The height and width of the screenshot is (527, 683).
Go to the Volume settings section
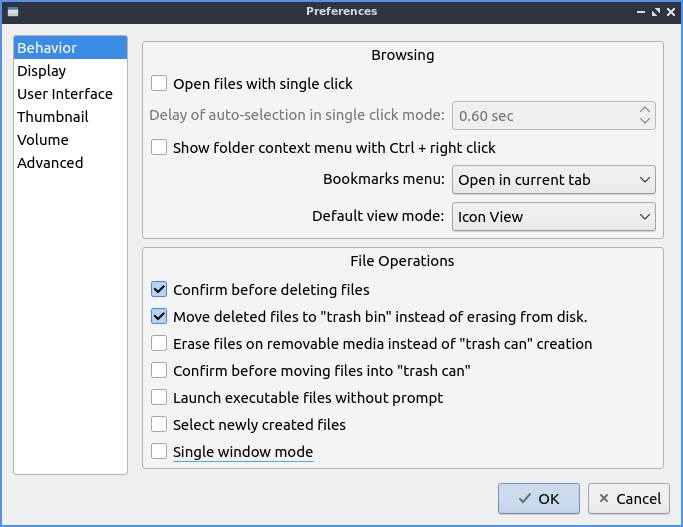(x=43, y=140)
